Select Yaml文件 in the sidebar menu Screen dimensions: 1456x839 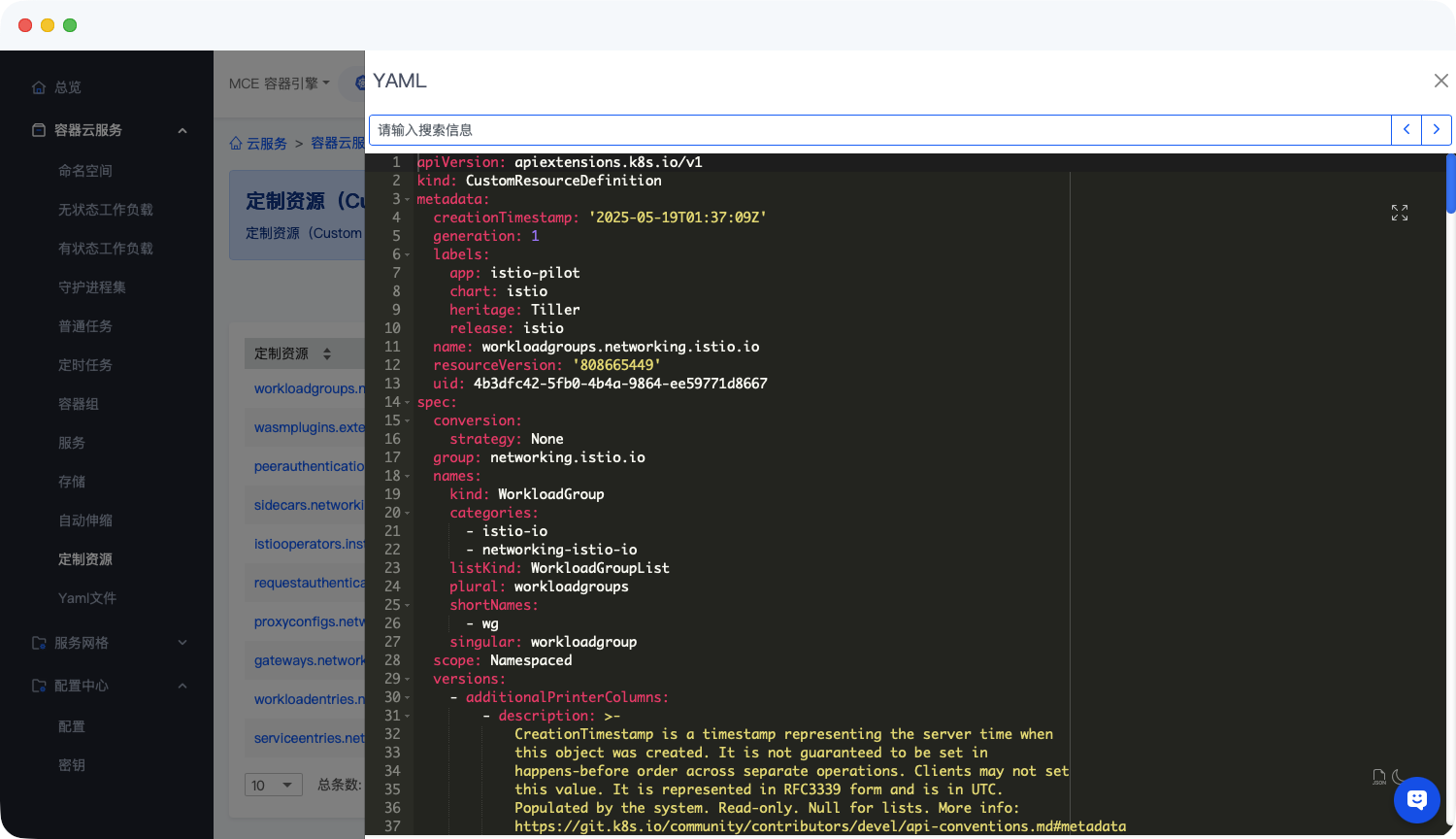[87, 598]
